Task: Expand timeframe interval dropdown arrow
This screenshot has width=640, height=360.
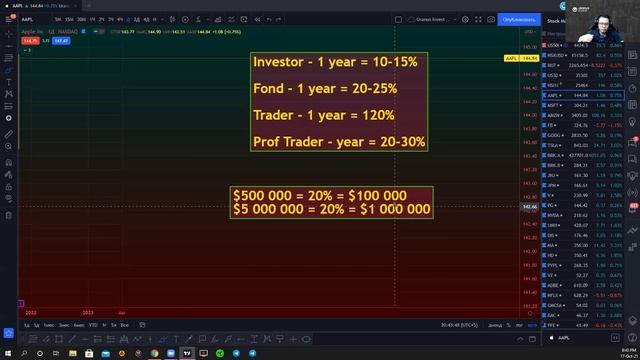Action: click(162, 20)
